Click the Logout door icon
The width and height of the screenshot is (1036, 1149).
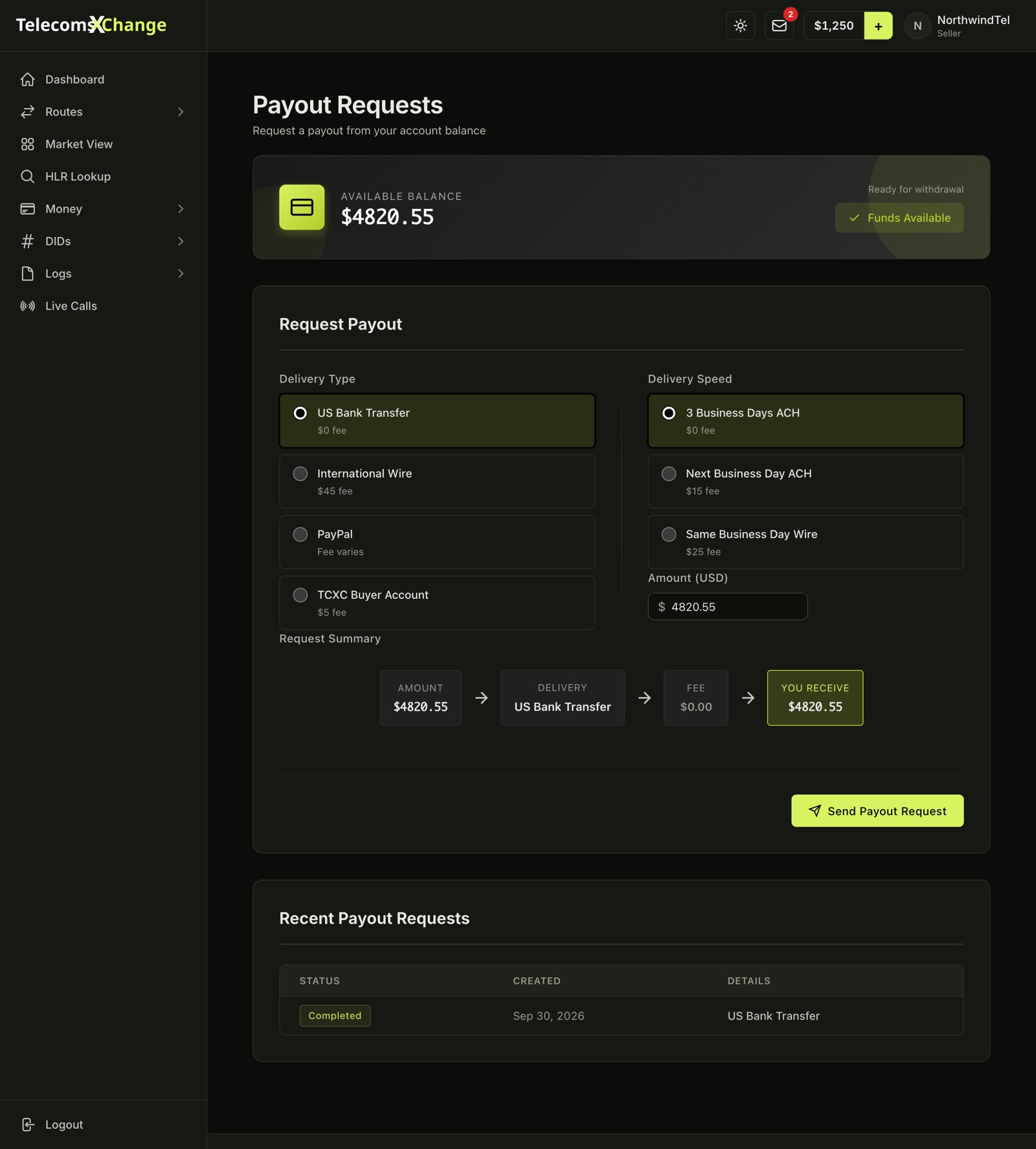pos(27,1124)
